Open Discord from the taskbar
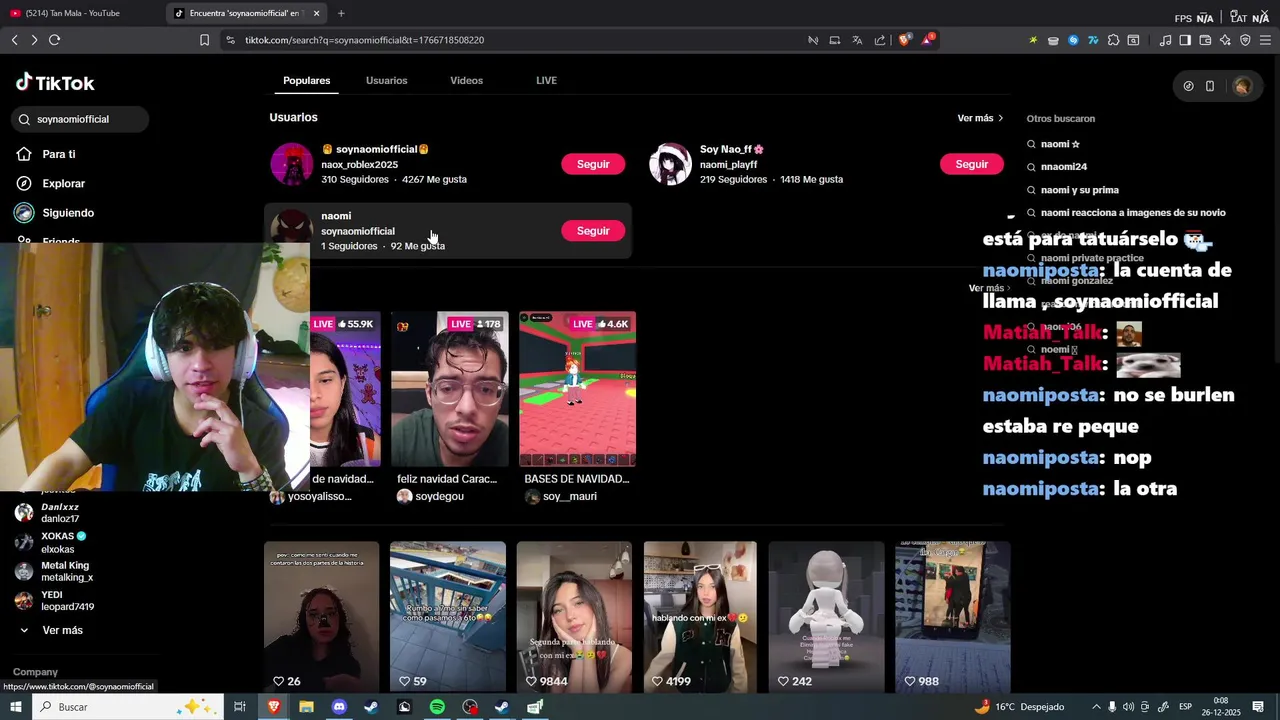 click(x=339, y=707)
